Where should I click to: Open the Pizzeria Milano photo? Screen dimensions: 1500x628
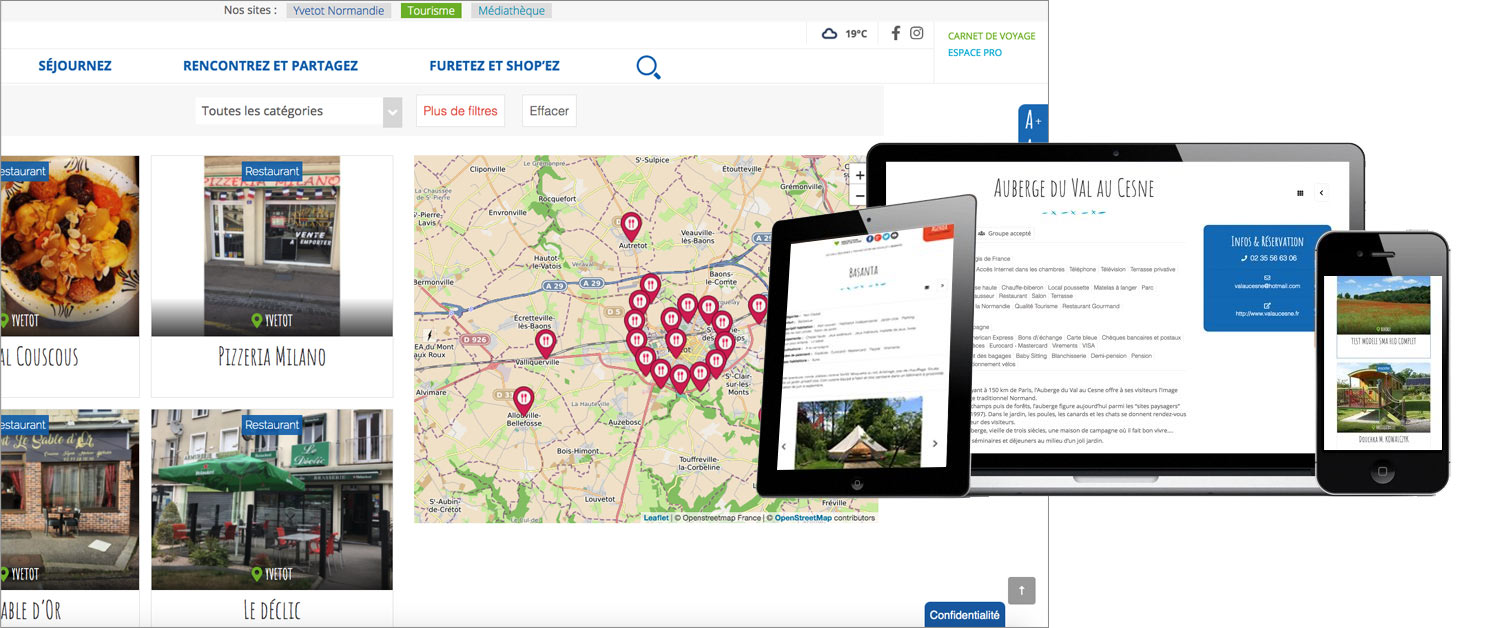272,246
